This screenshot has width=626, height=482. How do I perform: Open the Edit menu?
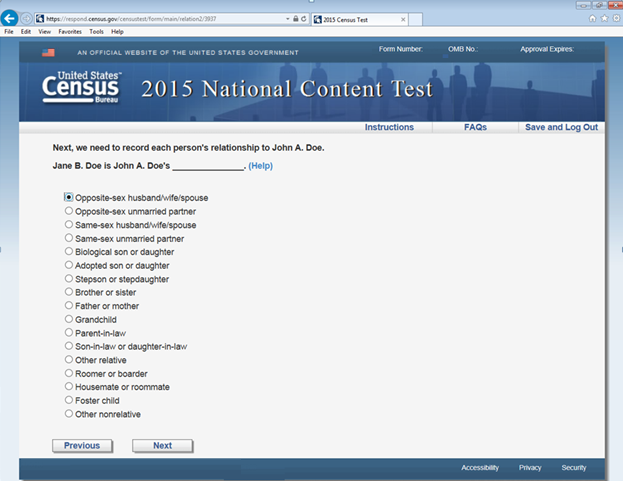(26, 32)
